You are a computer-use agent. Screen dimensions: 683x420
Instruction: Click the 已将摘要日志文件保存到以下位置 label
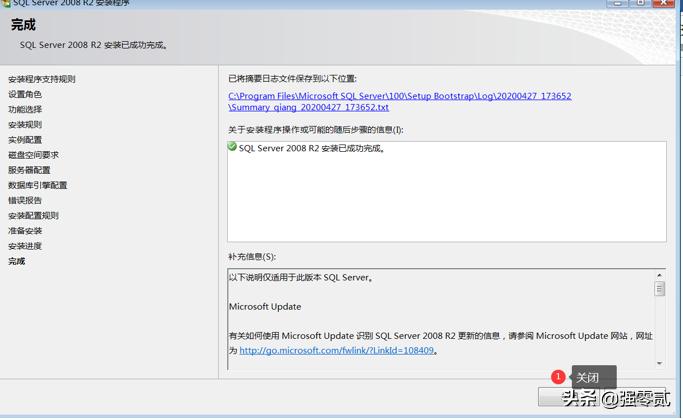tap(292, 79)
